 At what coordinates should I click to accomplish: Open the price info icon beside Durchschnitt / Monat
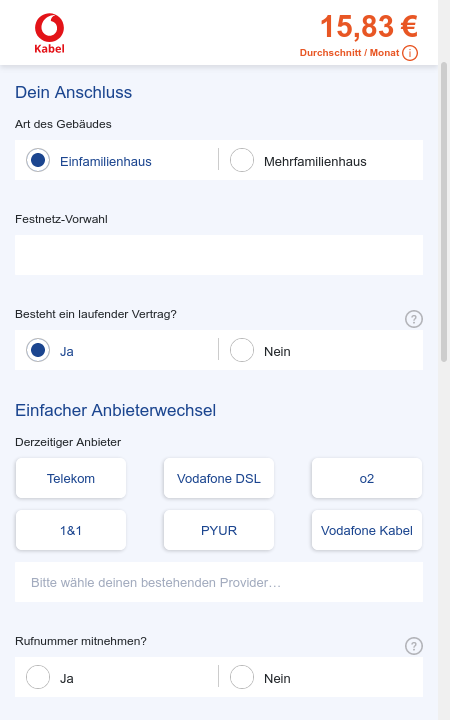pos(410,53)
